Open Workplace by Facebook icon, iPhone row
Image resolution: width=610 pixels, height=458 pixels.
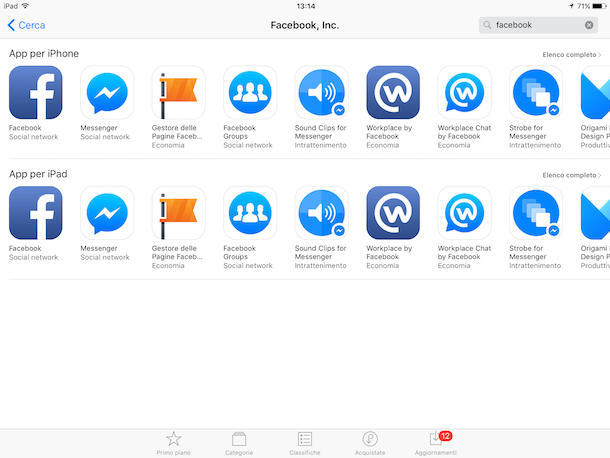[x=393, y=92]
